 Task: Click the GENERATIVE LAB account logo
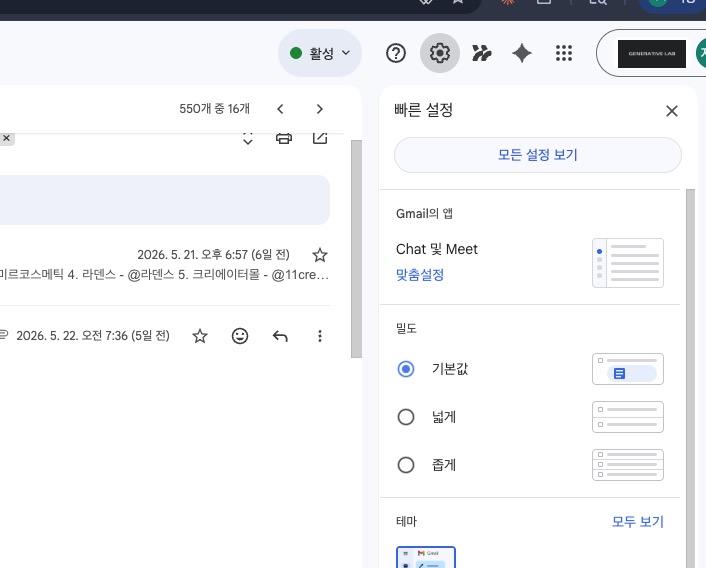pyautogui.click(x=652, y=54)
